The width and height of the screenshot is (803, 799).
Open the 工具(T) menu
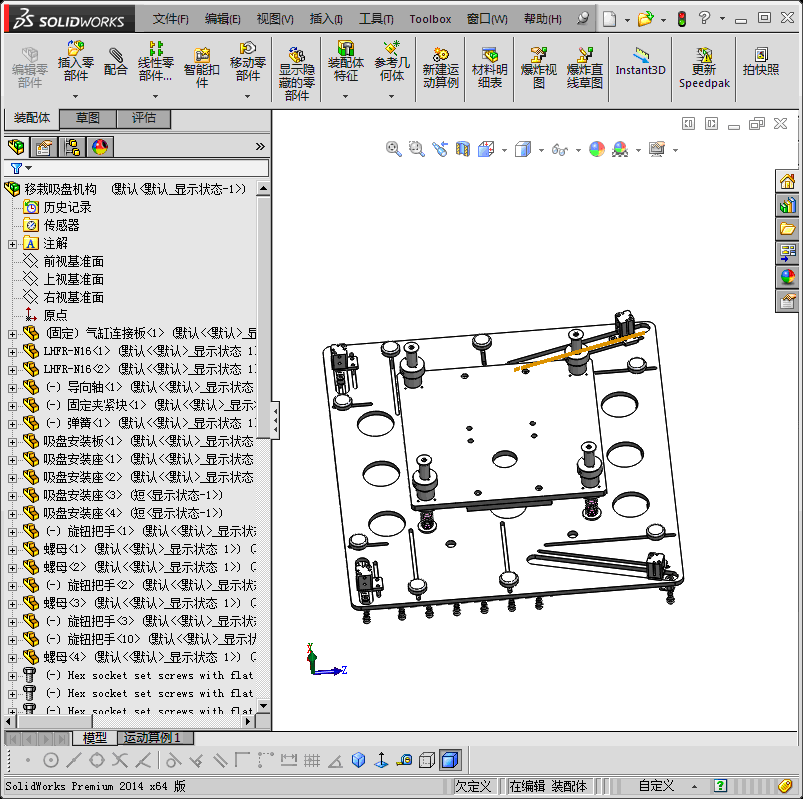coord(376,19)
